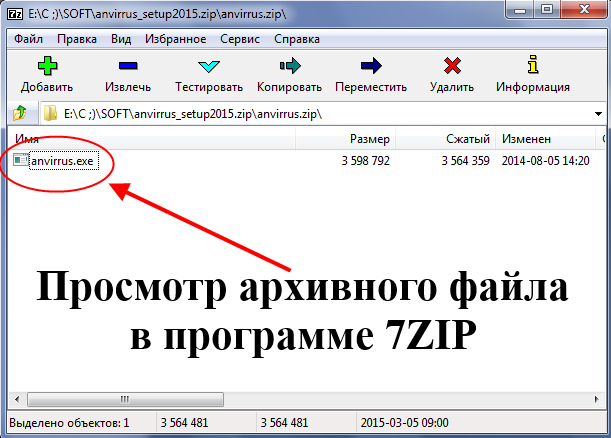This screenshot has height=438, width=611.
Task: Go up one folder level
Action: pos(19,113)
